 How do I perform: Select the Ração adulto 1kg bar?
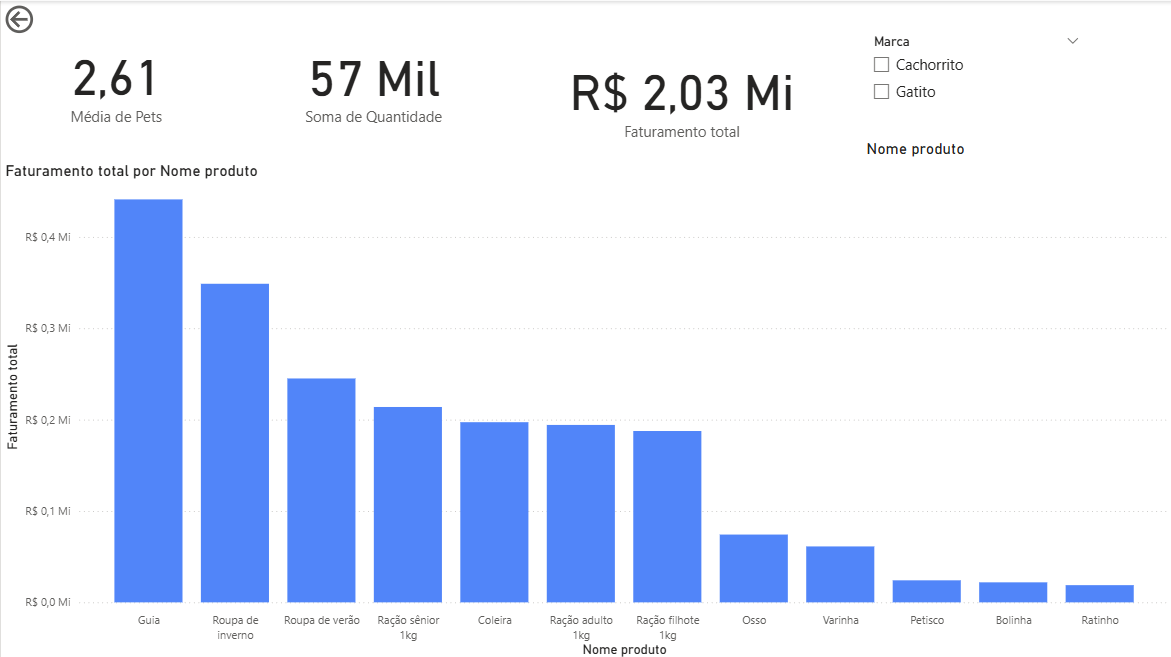tap(581, 514)
